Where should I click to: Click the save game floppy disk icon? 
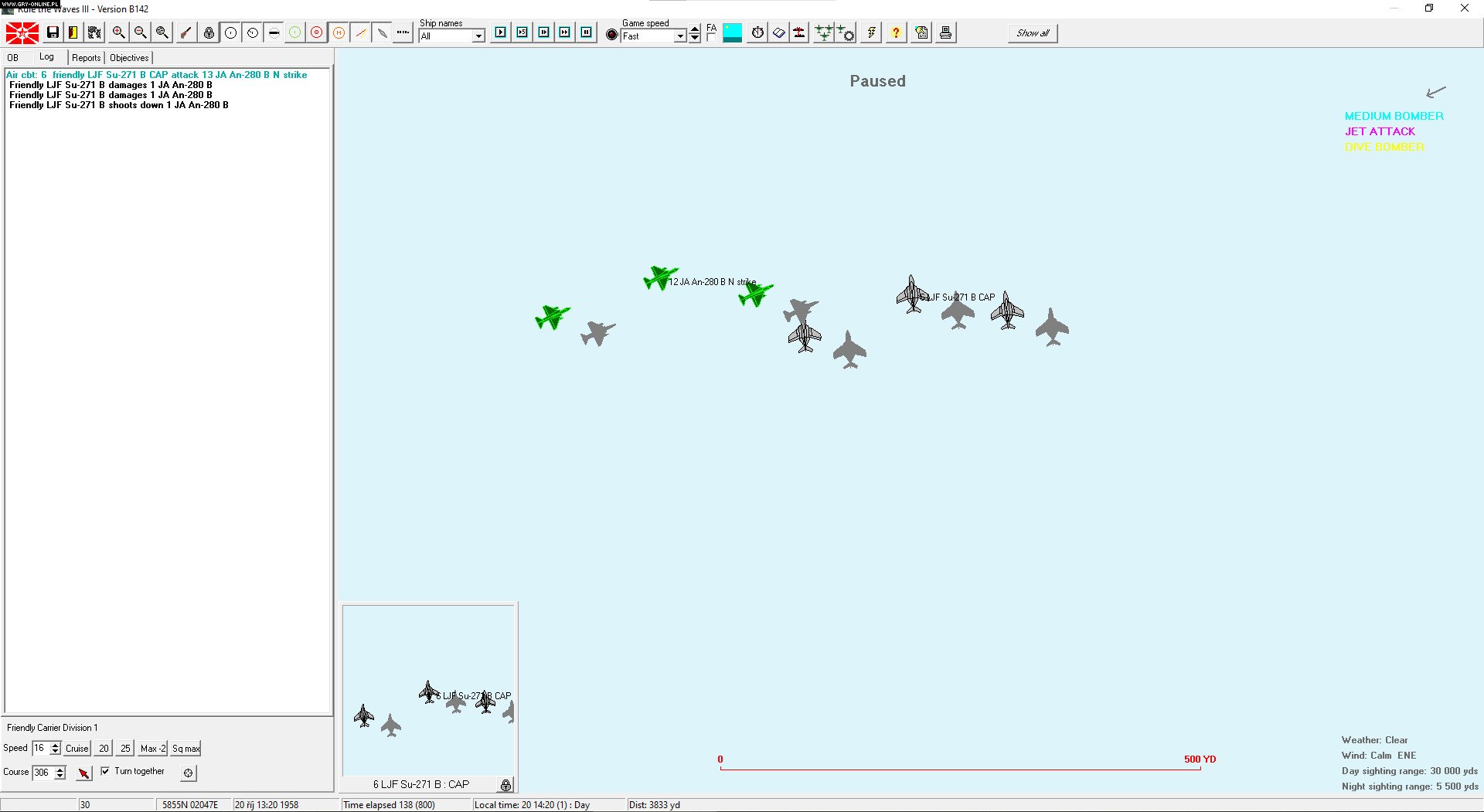click(53, 32)
